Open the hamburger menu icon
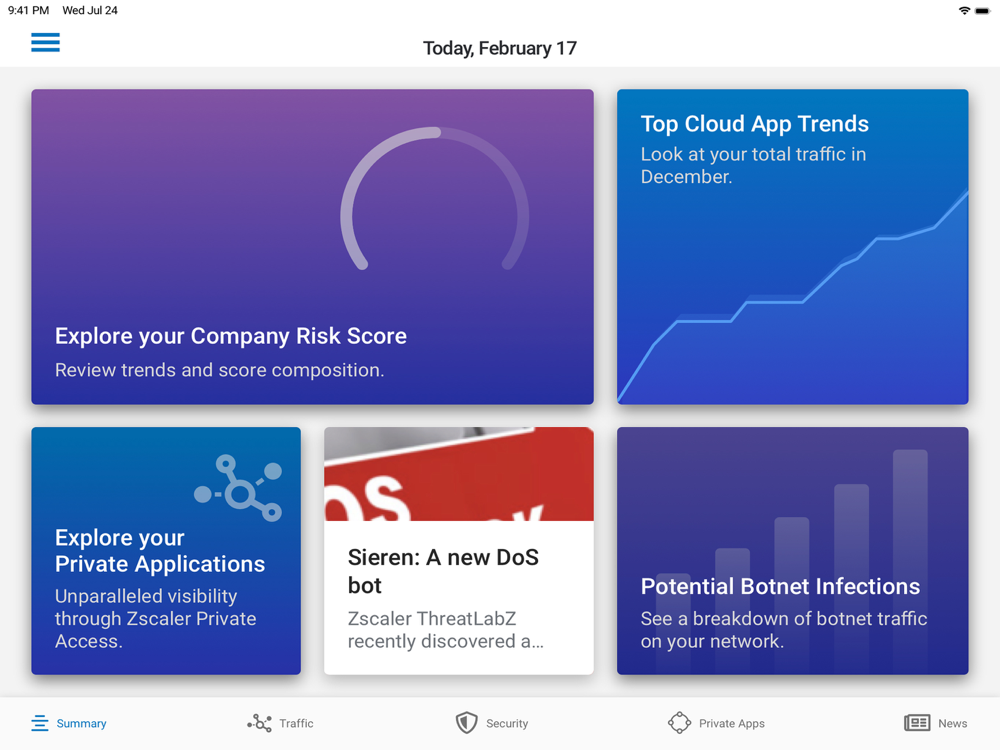 [45, 42]
